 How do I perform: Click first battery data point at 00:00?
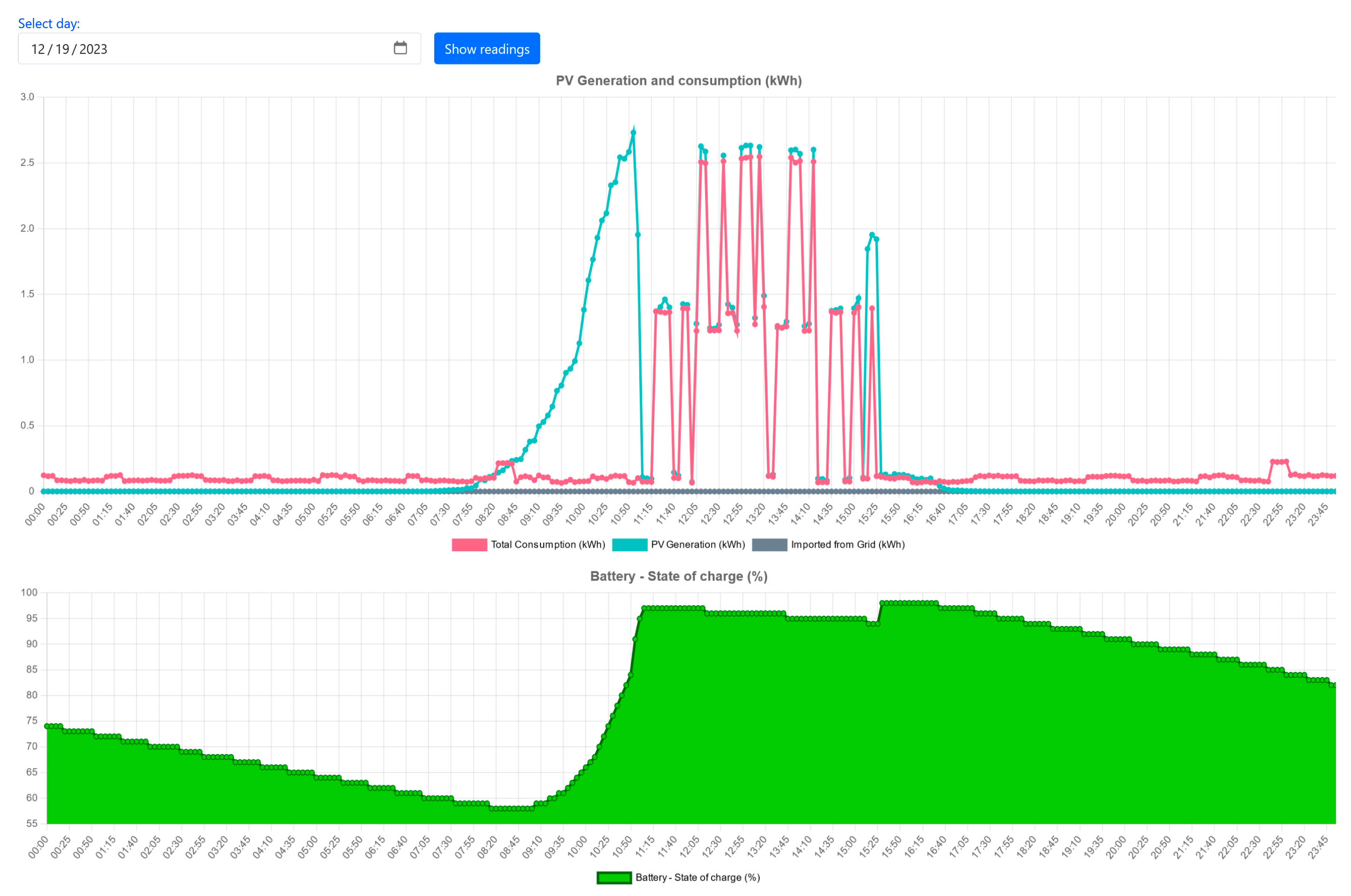pyautogui.click(x=47, y=726)
